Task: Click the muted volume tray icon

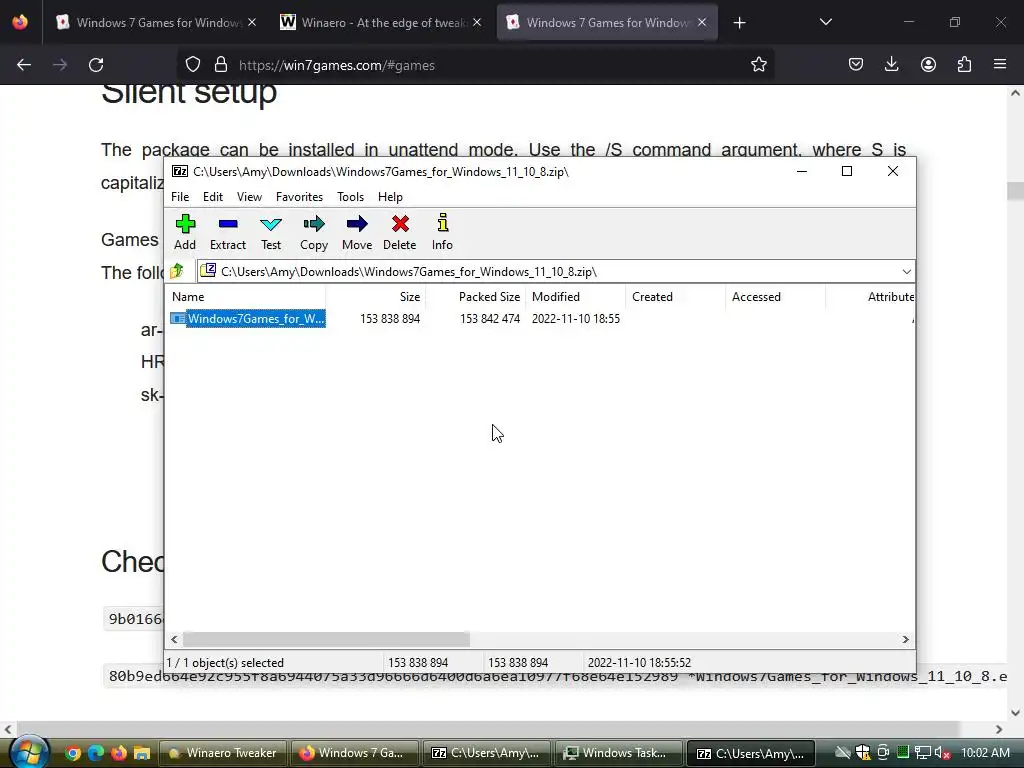Action: click(x=942, y=753)
